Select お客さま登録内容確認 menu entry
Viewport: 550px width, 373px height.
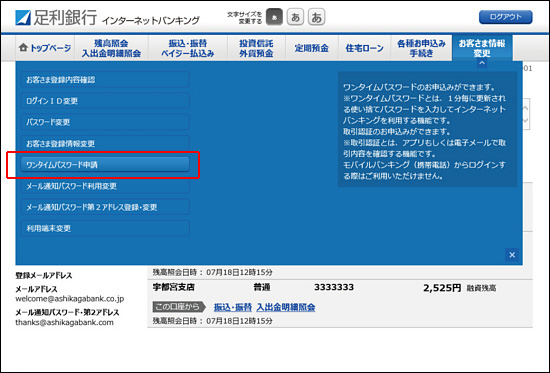point(105,80)
